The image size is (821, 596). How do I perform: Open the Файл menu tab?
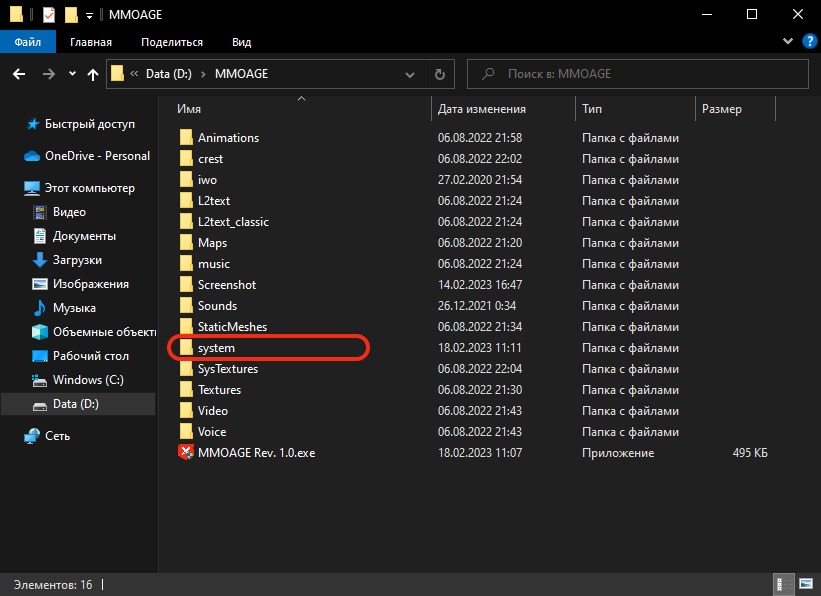(x=27, y=42)
